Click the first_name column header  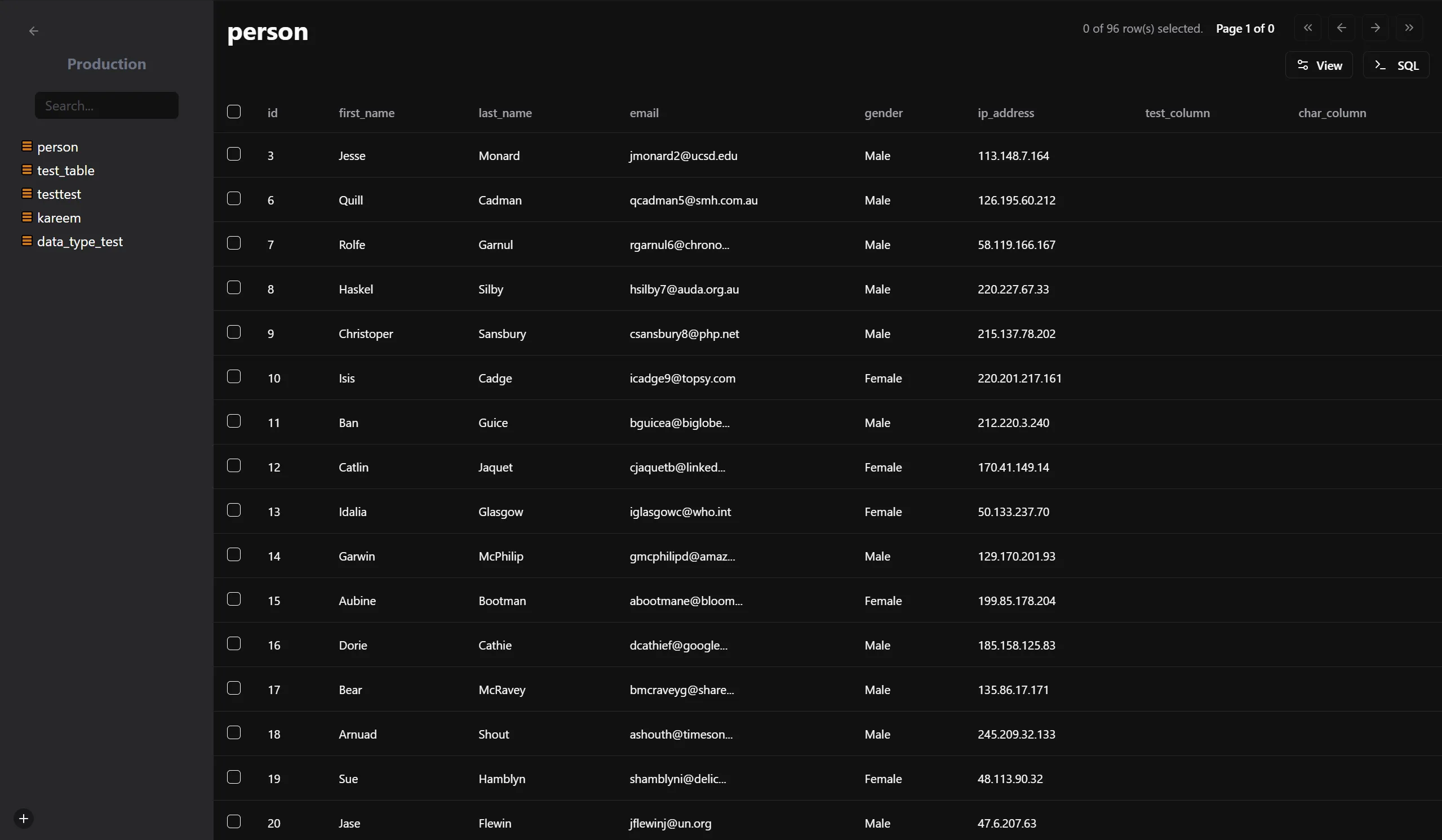tap(366, 113)
